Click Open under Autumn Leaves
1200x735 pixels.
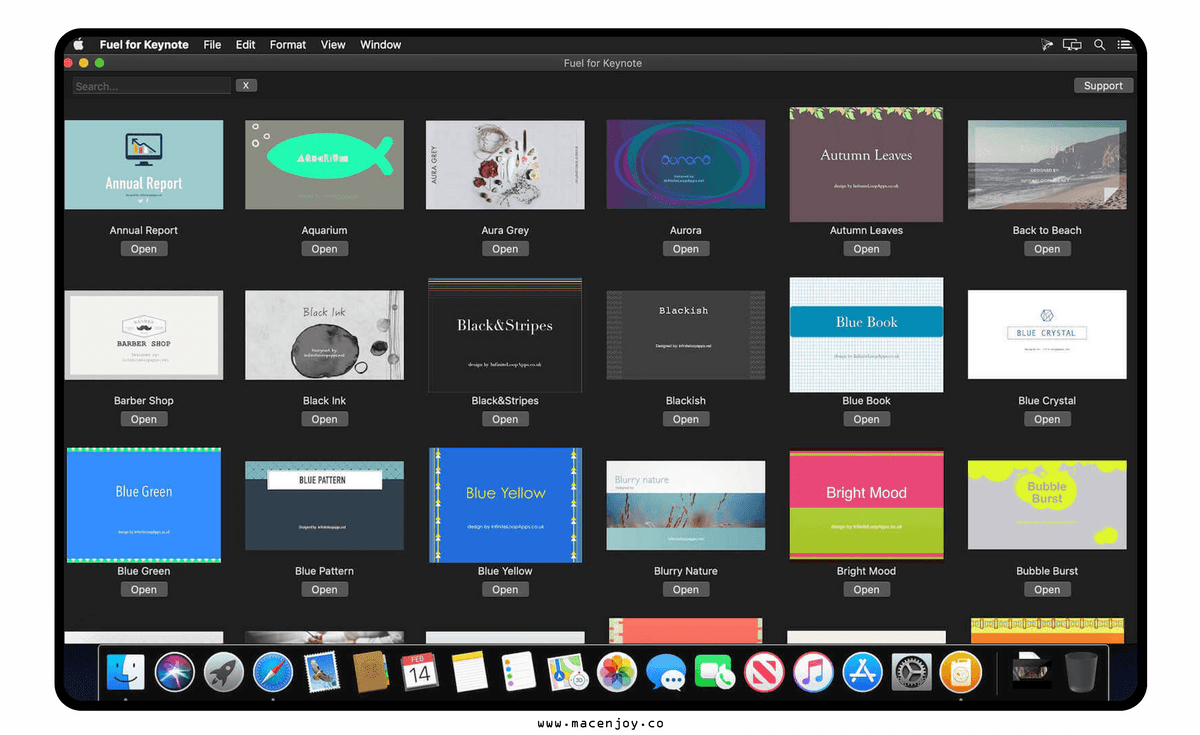point(867,249)
